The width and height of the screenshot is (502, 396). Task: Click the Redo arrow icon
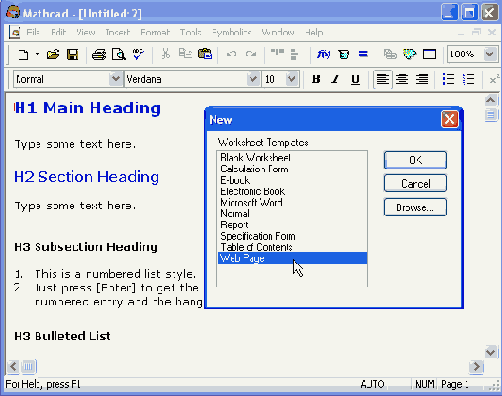click(251, 54)
